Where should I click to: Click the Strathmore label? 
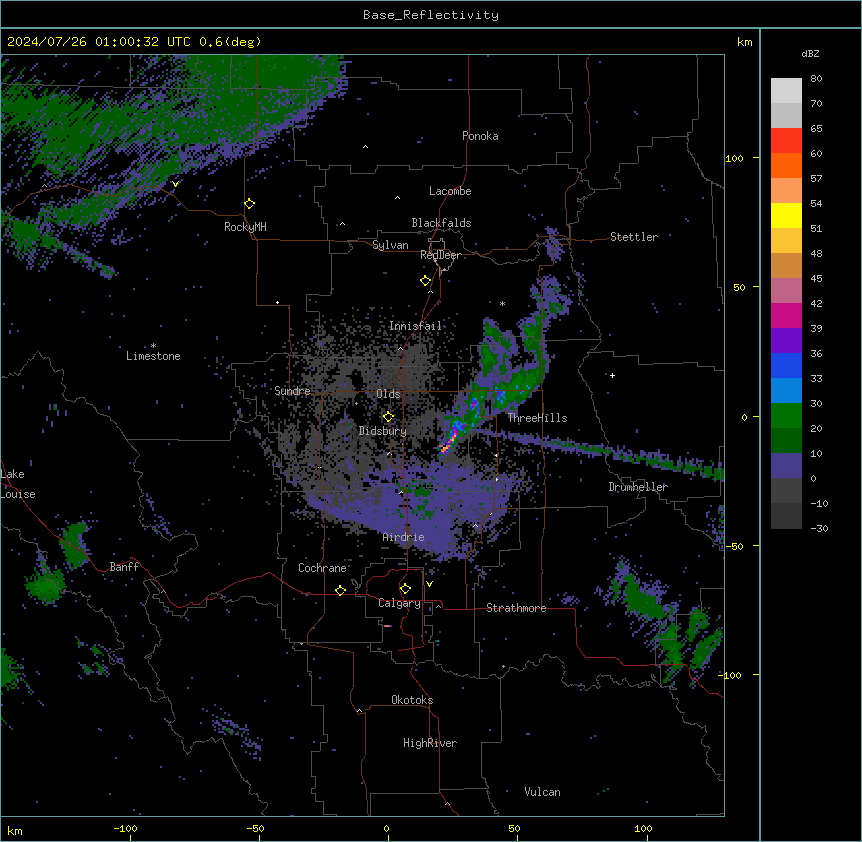coord(516,608)
